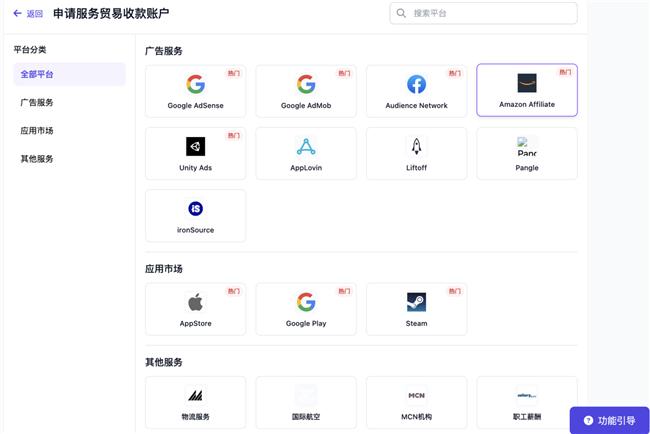Image resolution: width=650 pixels, height=434 pixels.
Task: Click the 功能引导 question mark icon
Action: click(x=588, y=421)
